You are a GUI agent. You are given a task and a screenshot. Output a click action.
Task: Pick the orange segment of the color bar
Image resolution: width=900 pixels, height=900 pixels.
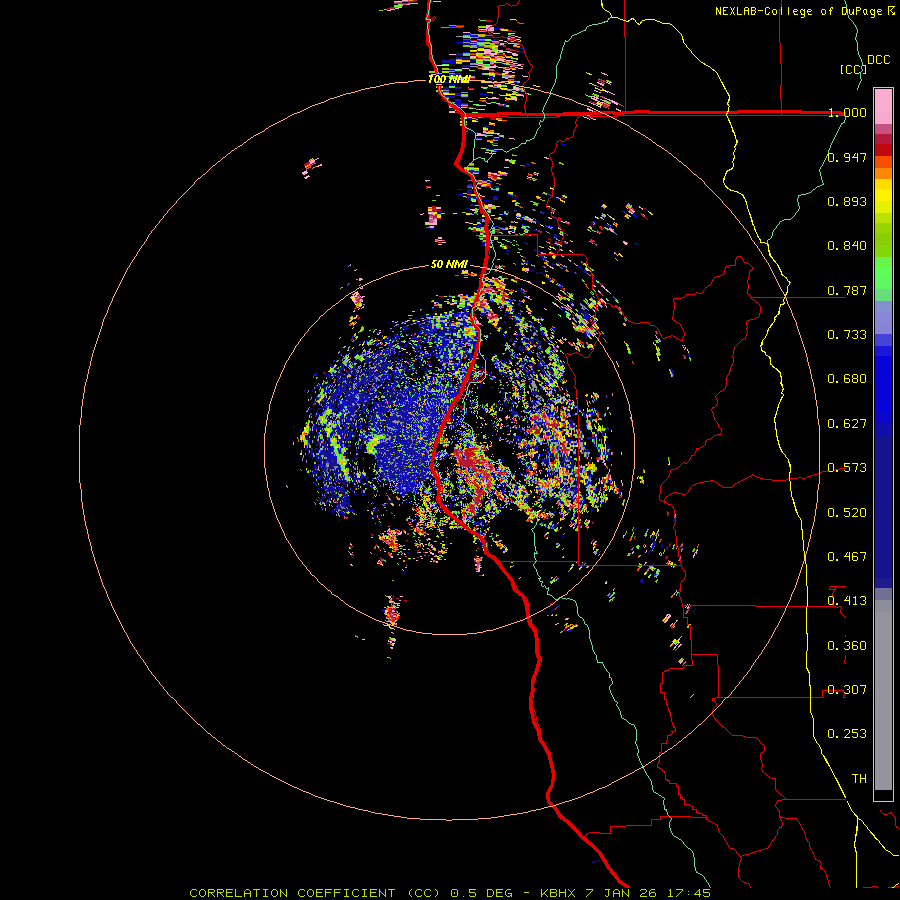pos(883,173)
